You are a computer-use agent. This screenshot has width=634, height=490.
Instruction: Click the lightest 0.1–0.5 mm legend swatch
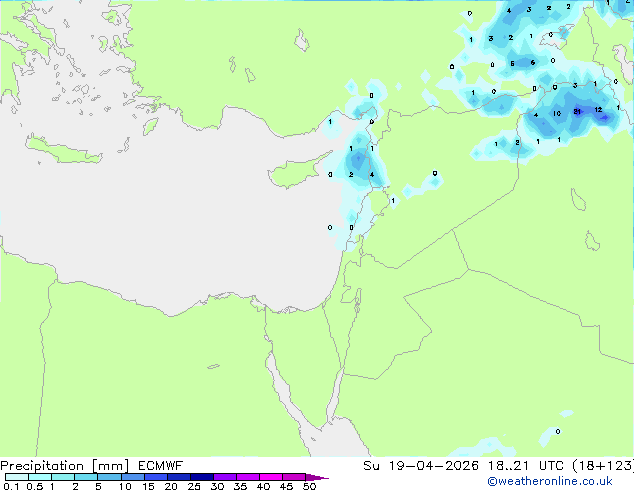coord(17,477)
